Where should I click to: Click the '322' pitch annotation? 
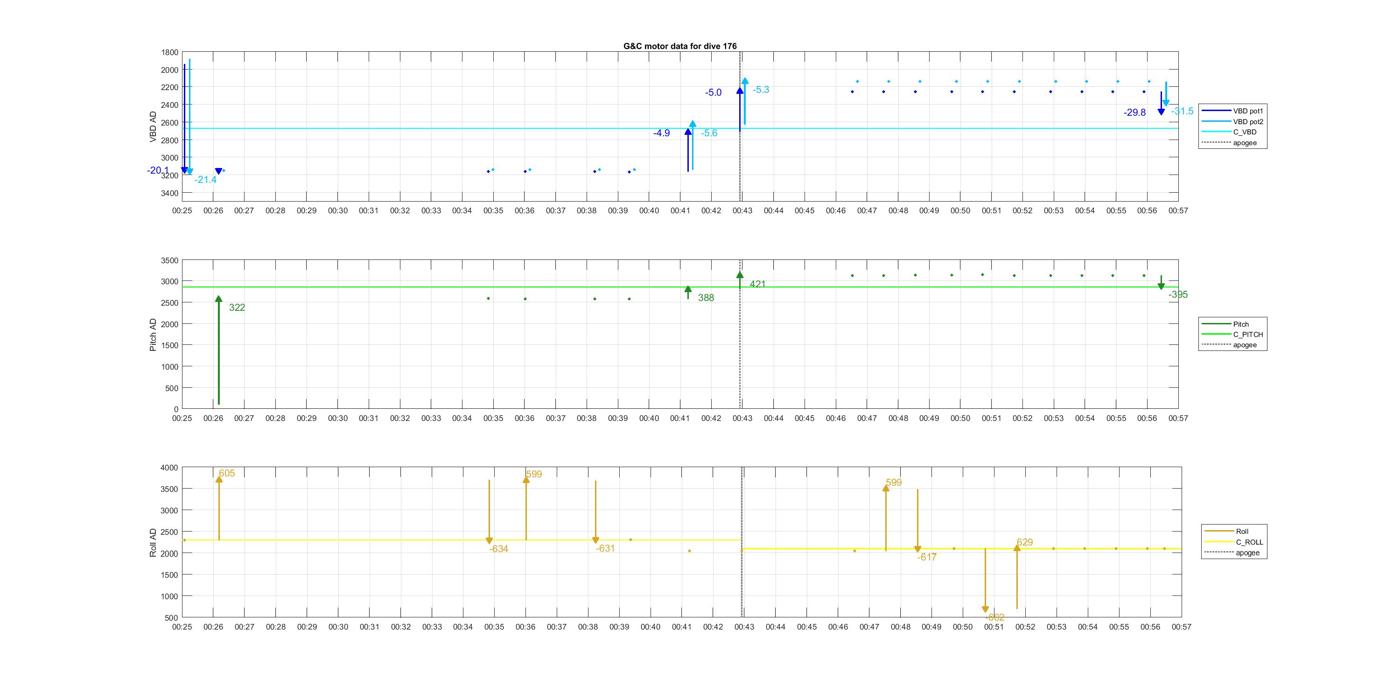pyautogui.click(x=237, y=308)
